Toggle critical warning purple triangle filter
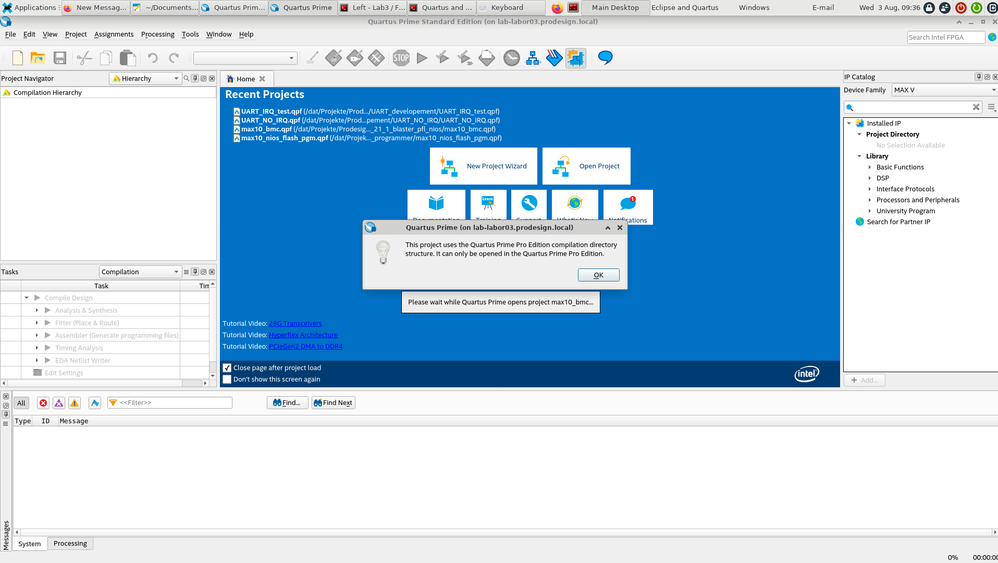The width and height of the screenshot is (998, 563). (59, 403)
